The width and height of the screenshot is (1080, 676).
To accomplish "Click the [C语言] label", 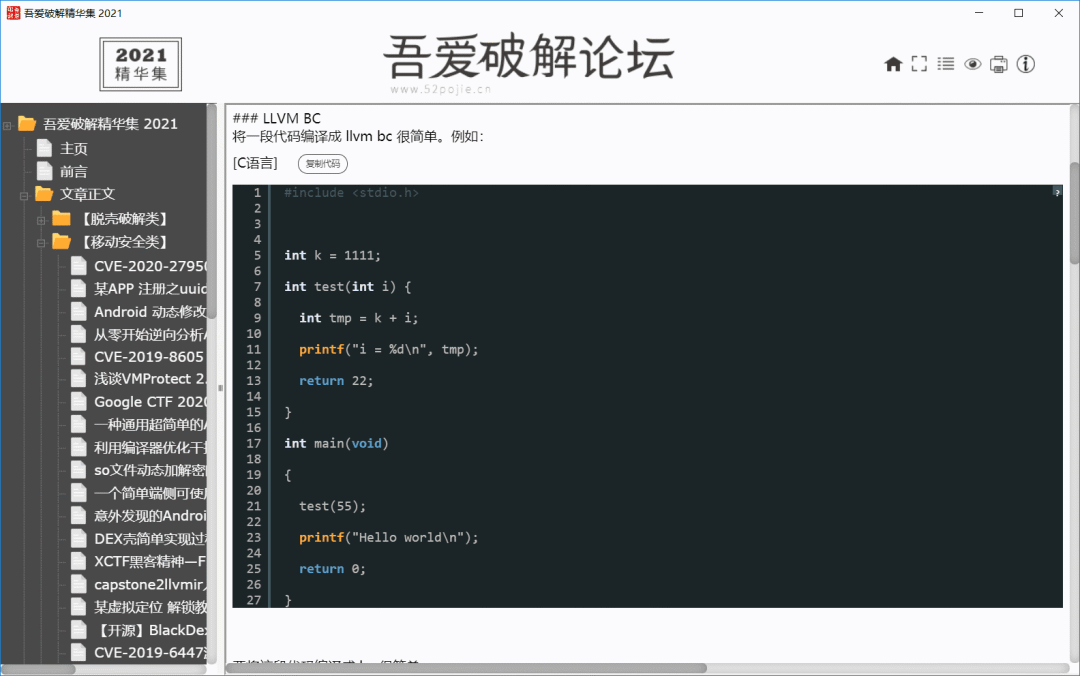I will [x=256, y=163].
